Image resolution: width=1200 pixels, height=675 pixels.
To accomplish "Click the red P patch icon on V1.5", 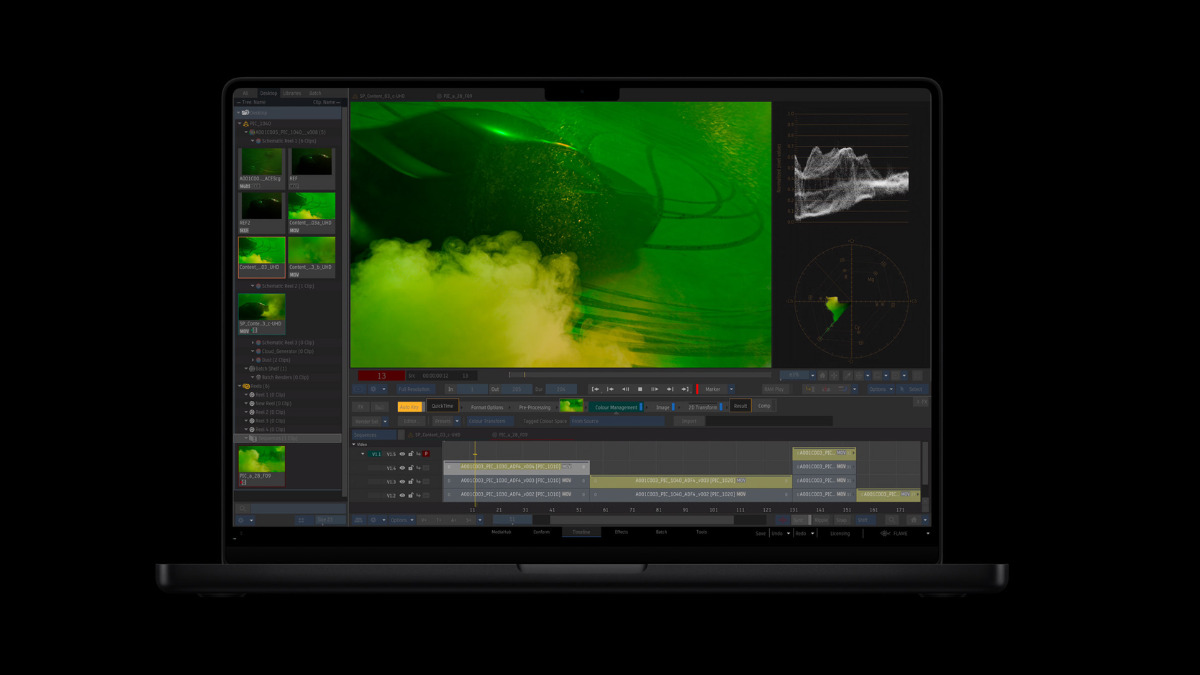I will tap(426, 454).
